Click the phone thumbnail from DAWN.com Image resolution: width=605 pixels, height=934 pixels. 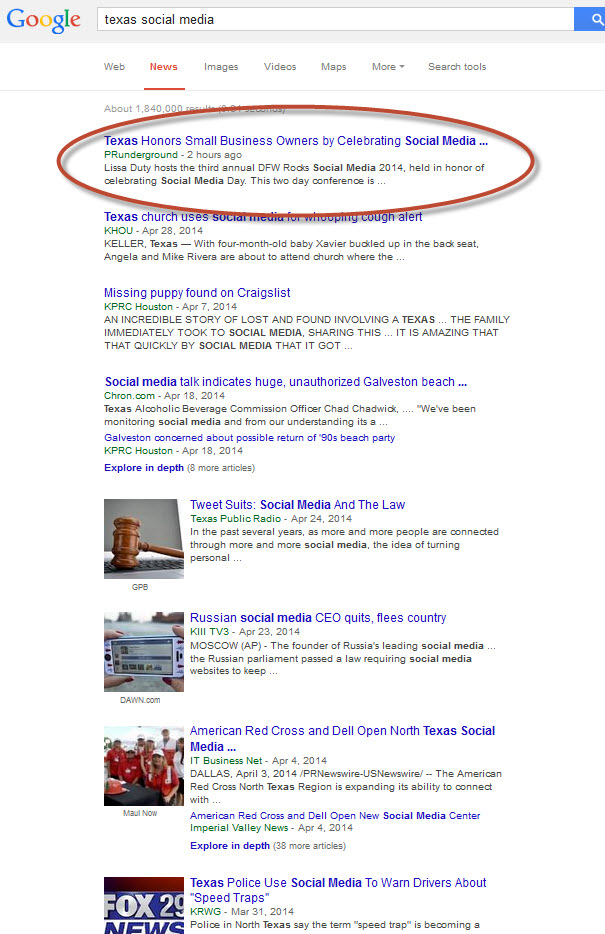point(144,652)
